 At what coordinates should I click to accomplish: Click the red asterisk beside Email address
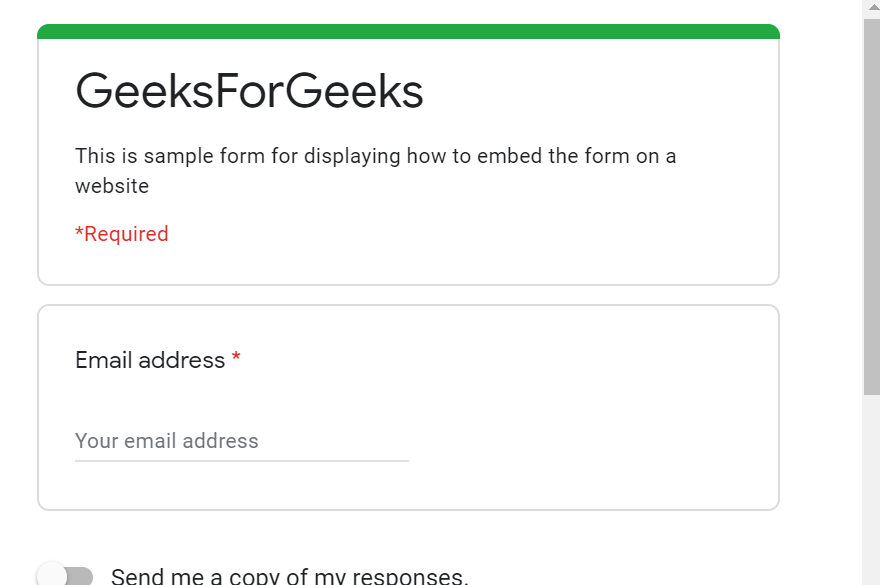(236, 359)
